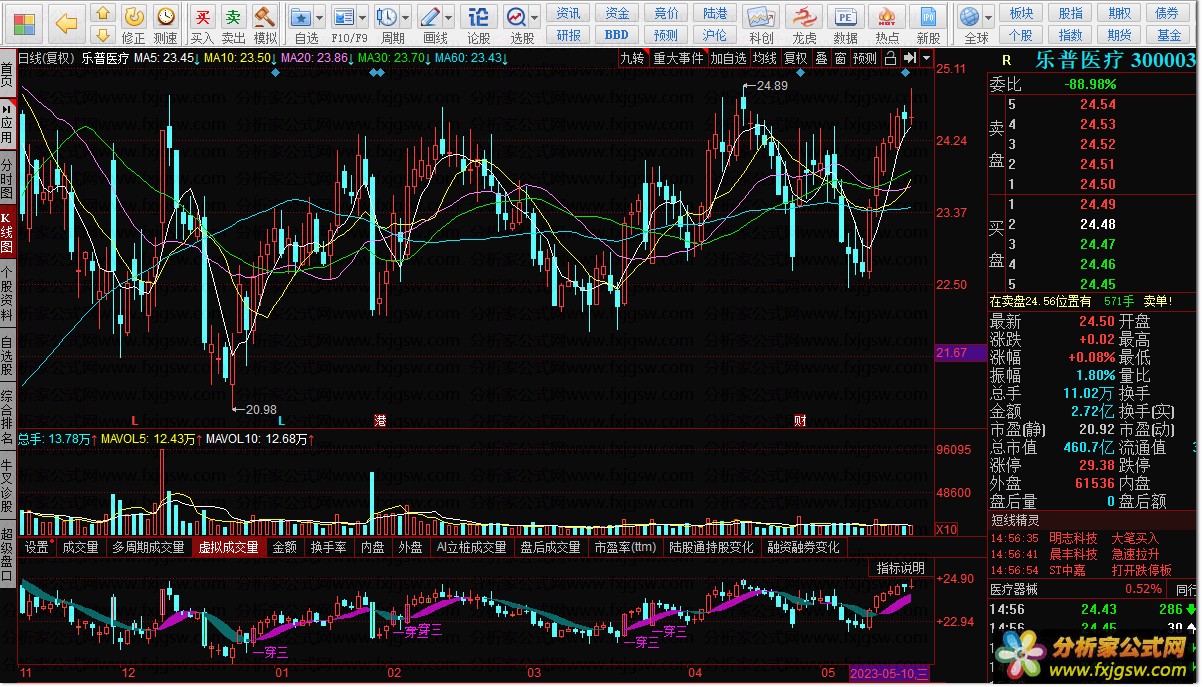The height and width of the screenshot is (687, 1203).
Task: Click the 指标说明 button
Action: click(901, 568)
